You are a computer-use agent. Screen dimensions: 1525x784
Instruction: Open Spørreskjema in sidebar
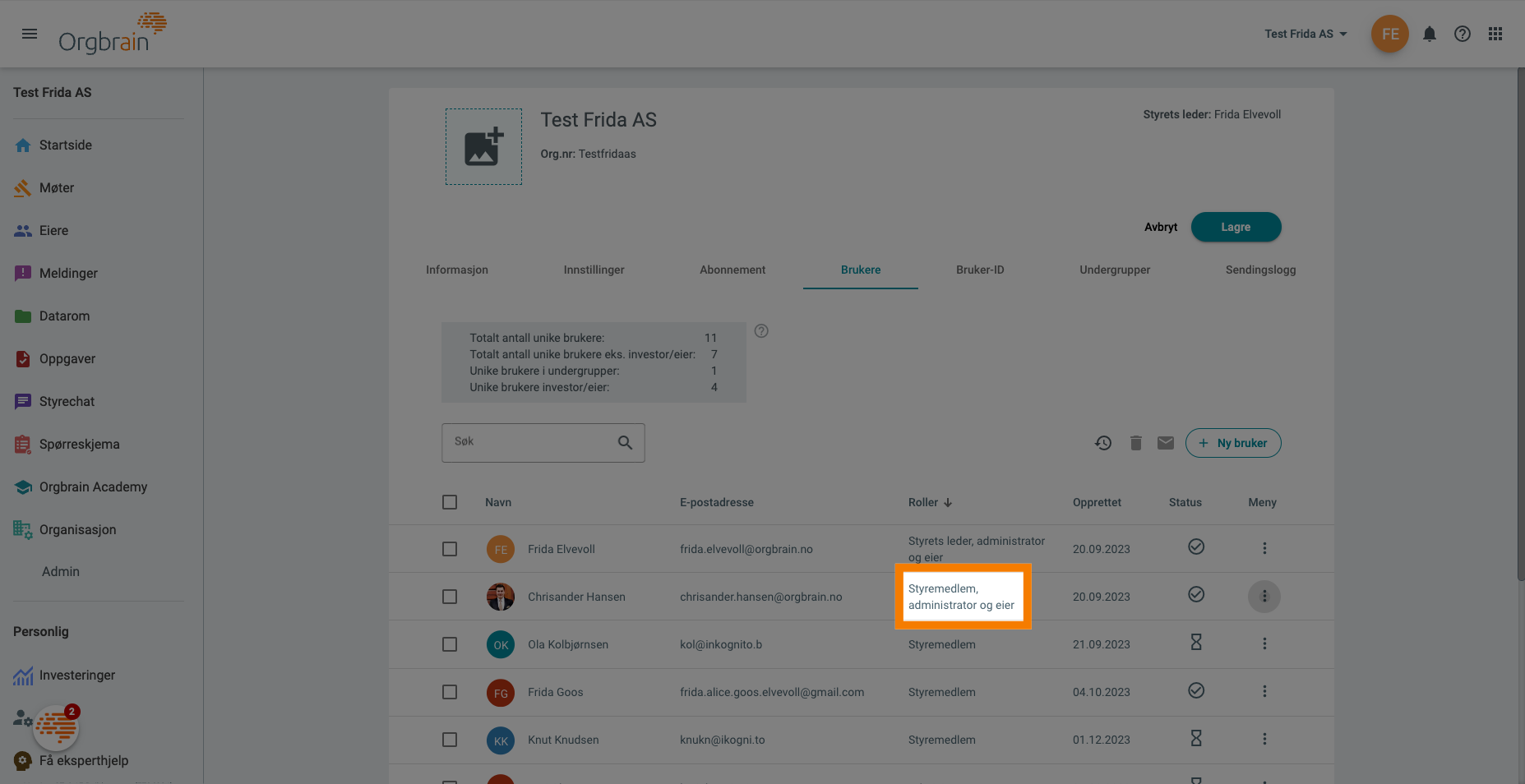tap(67, 445)
